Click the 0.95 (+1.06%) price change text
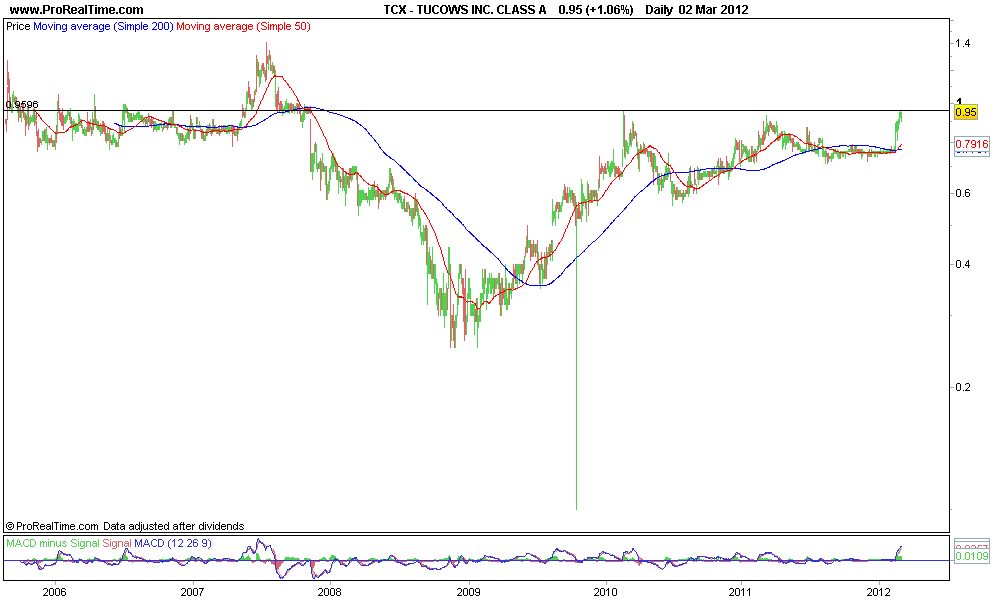This screenshot has width=1000, height=600. pos(596,10)
